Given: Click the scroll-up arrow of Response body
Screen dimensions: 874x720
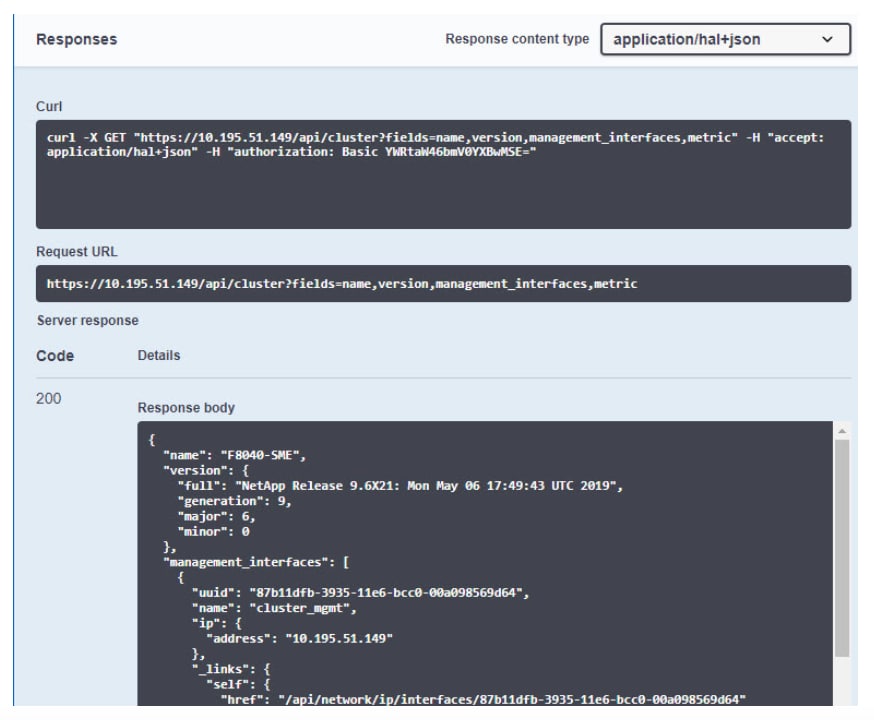Looking at the screenshot, I should pyautogui.click(x=842, y=431).
